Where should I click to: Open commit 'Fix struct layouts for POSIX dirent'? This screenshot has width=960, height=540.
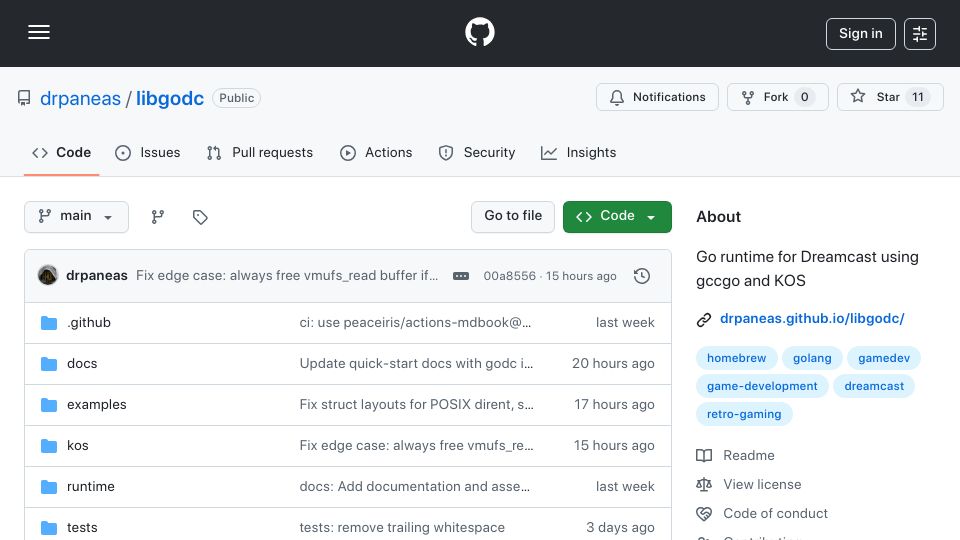point(416,405)
